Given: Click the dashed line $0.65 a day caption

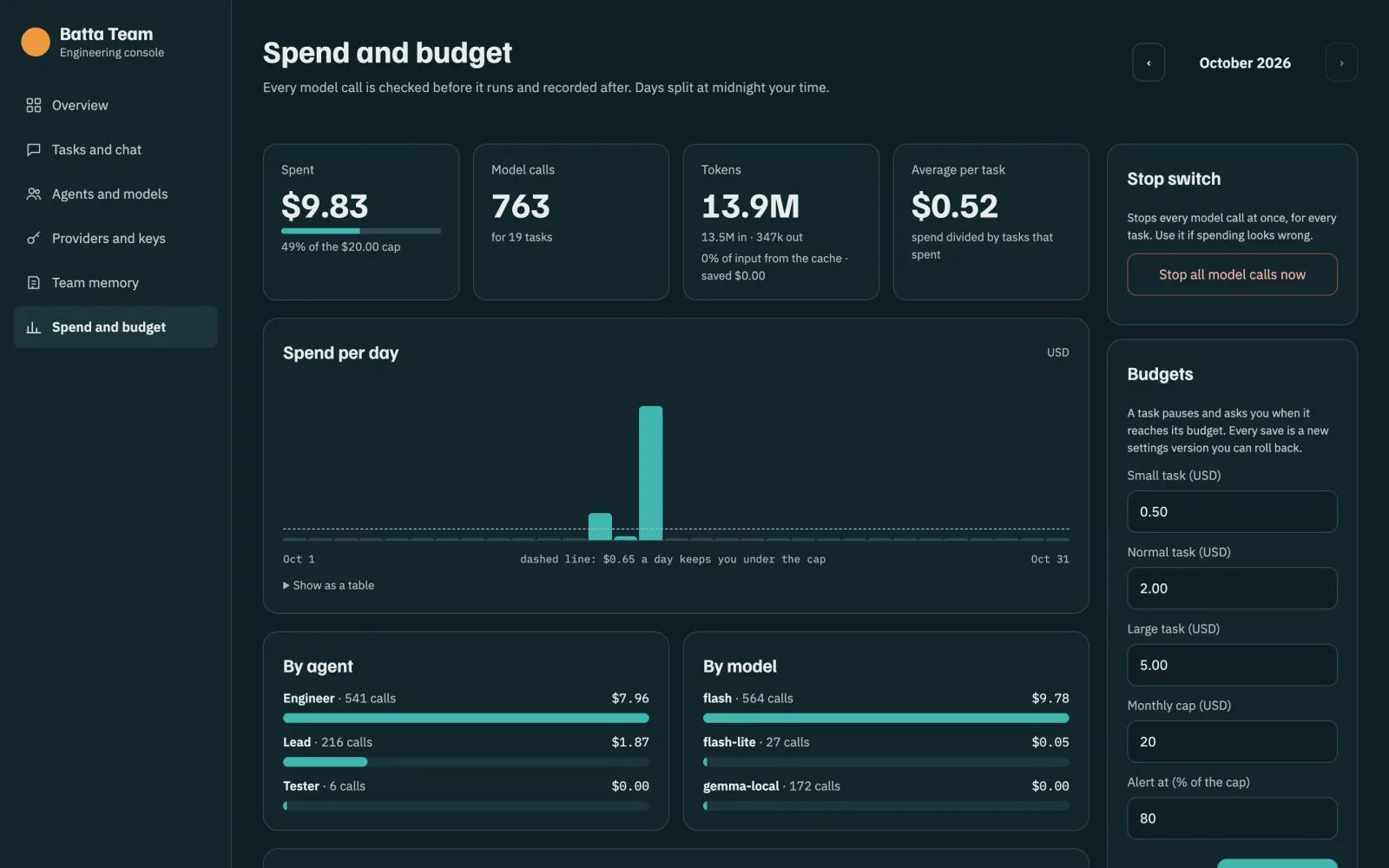Looking at the screenshot, I should click(x=673, y=559).
